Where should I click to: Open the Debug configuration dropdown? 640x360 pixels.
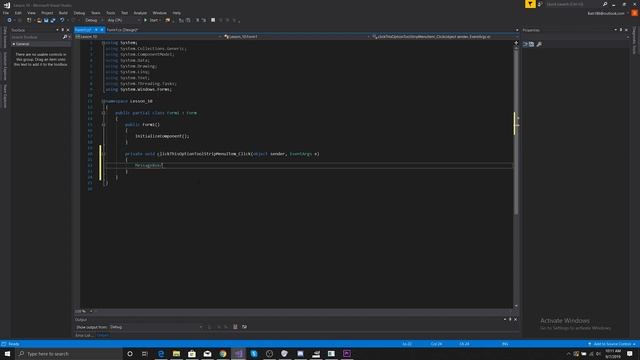[x=93, y=20]
